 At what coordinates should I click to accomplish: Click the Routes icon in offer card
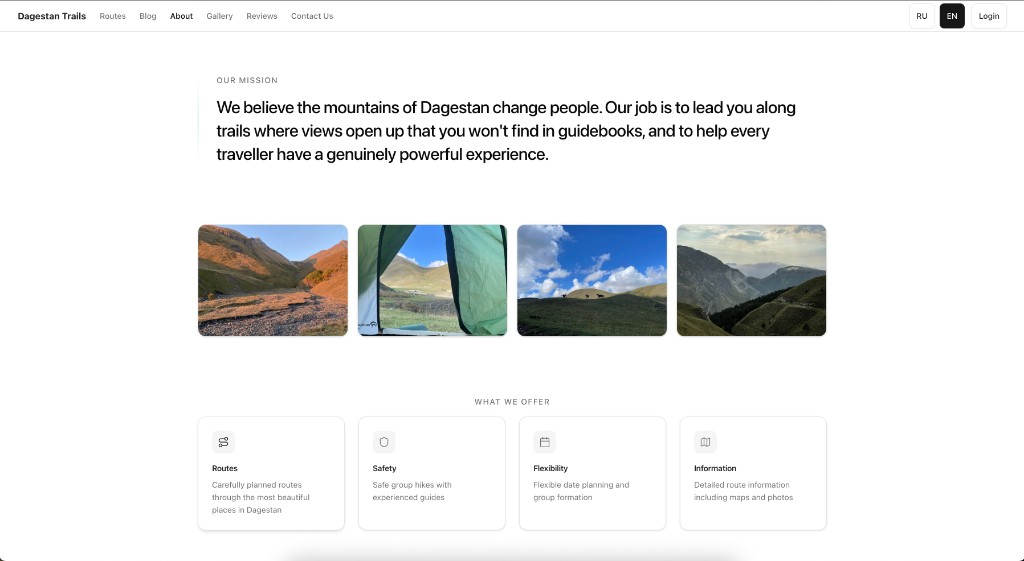pos(223,442)
